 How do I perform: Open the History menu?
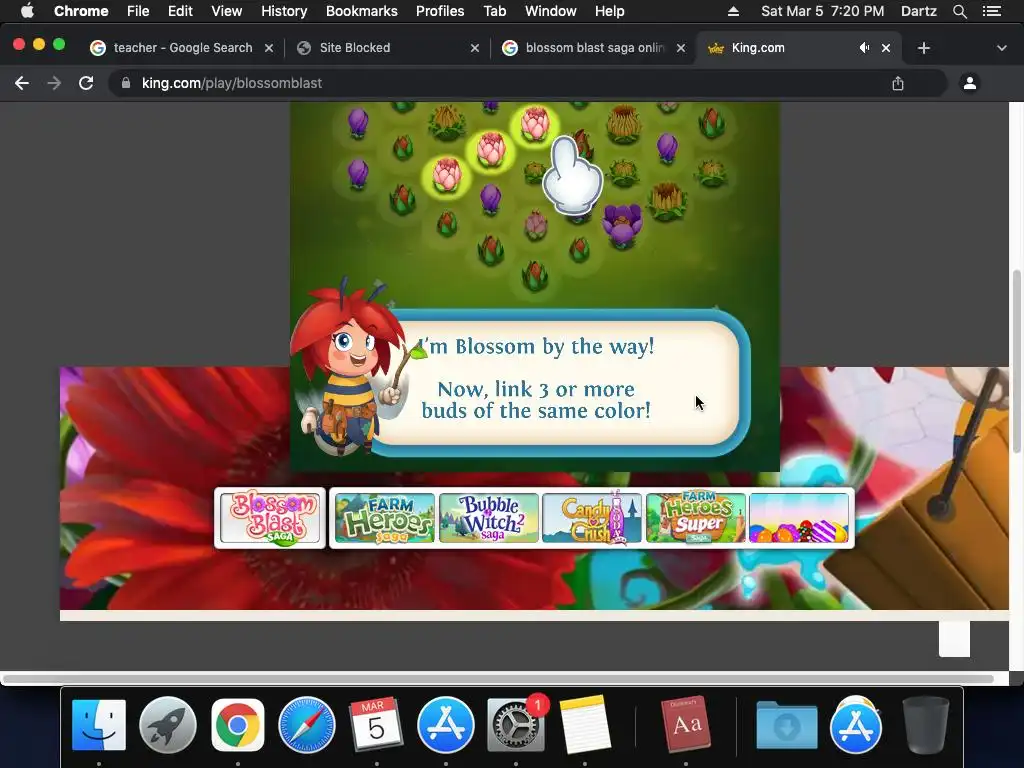tap(284, 11)
